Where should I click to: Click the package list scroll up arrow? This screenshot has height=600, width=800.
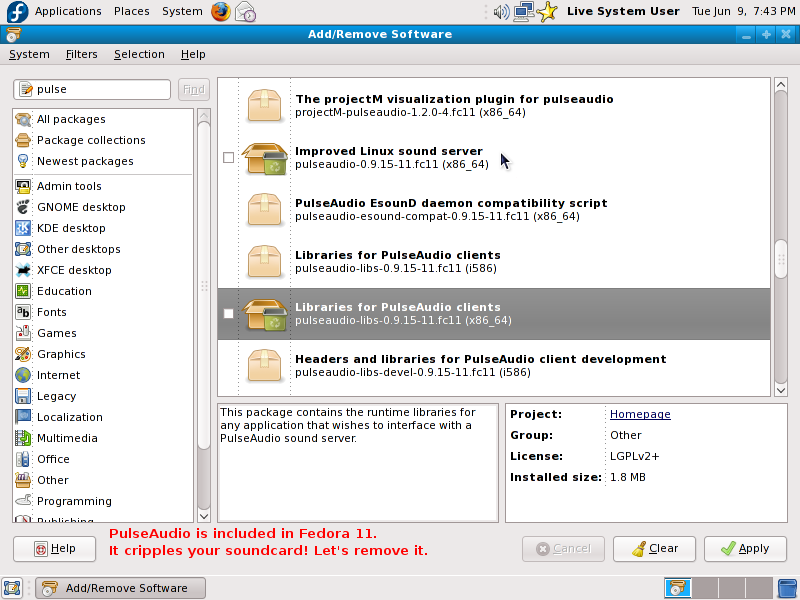(x=781, y=84)
